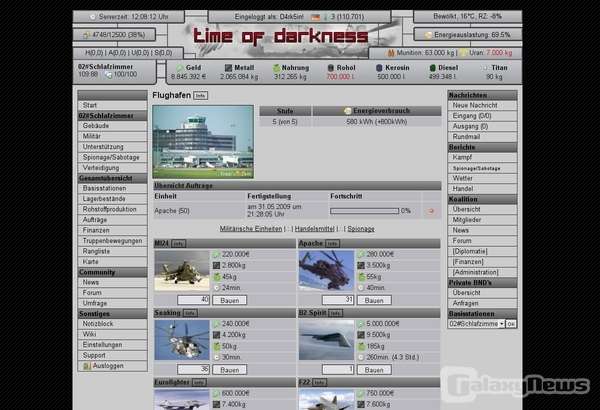The image size is (600, 410).
Task: Open Eingang (0/0) inbox
Action: (x=483, y=116)
